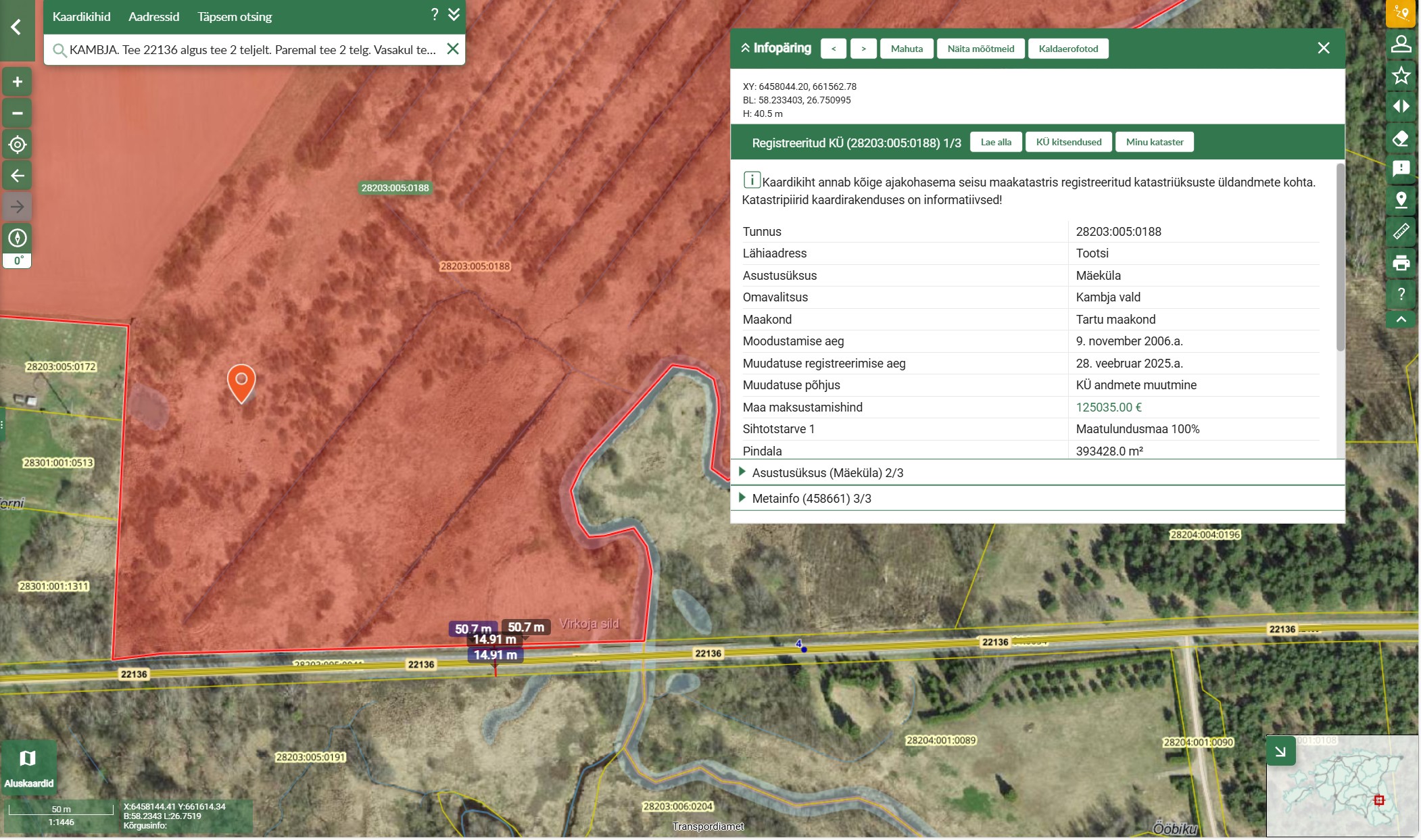
Task: Open the measuring ruler tool
Action: tap(1401, 231)
